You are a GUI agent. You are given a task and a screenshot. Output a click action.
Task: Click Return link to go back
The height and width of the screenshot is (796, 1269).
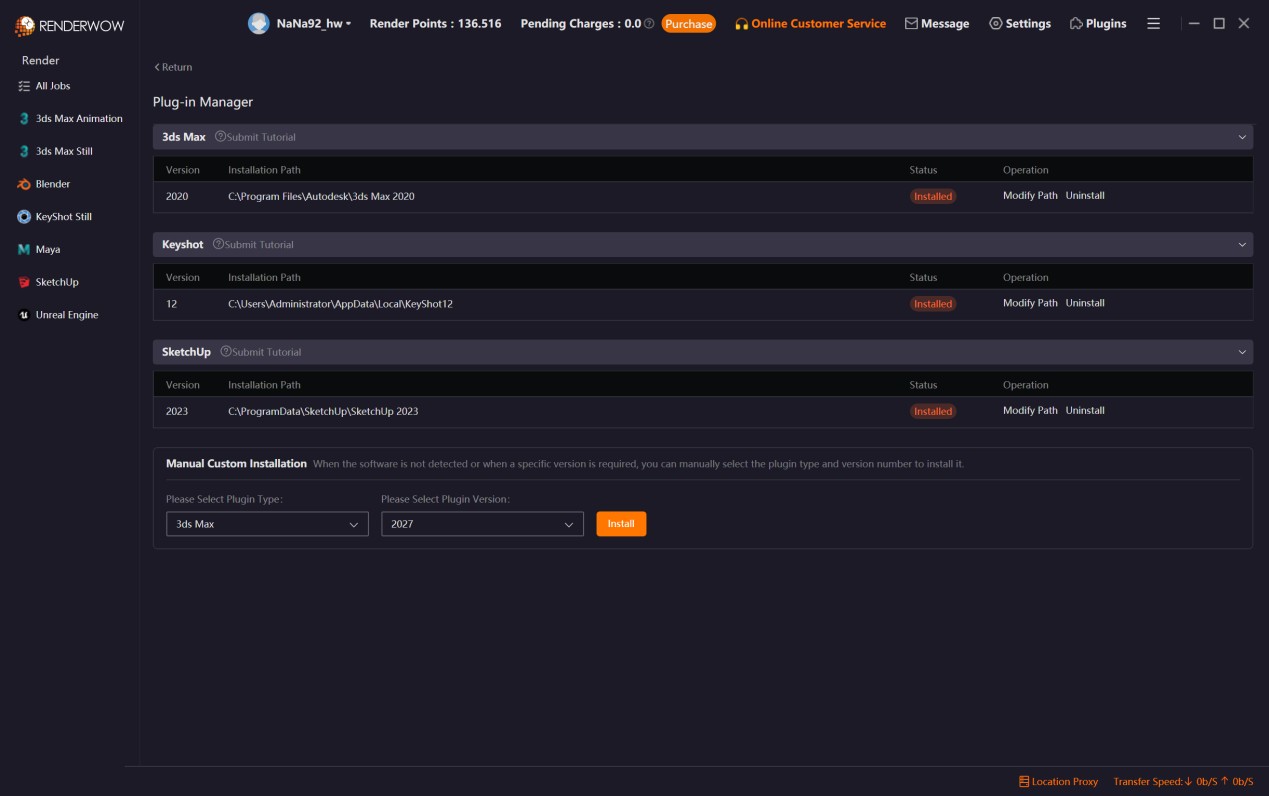[x=173, y=67]
